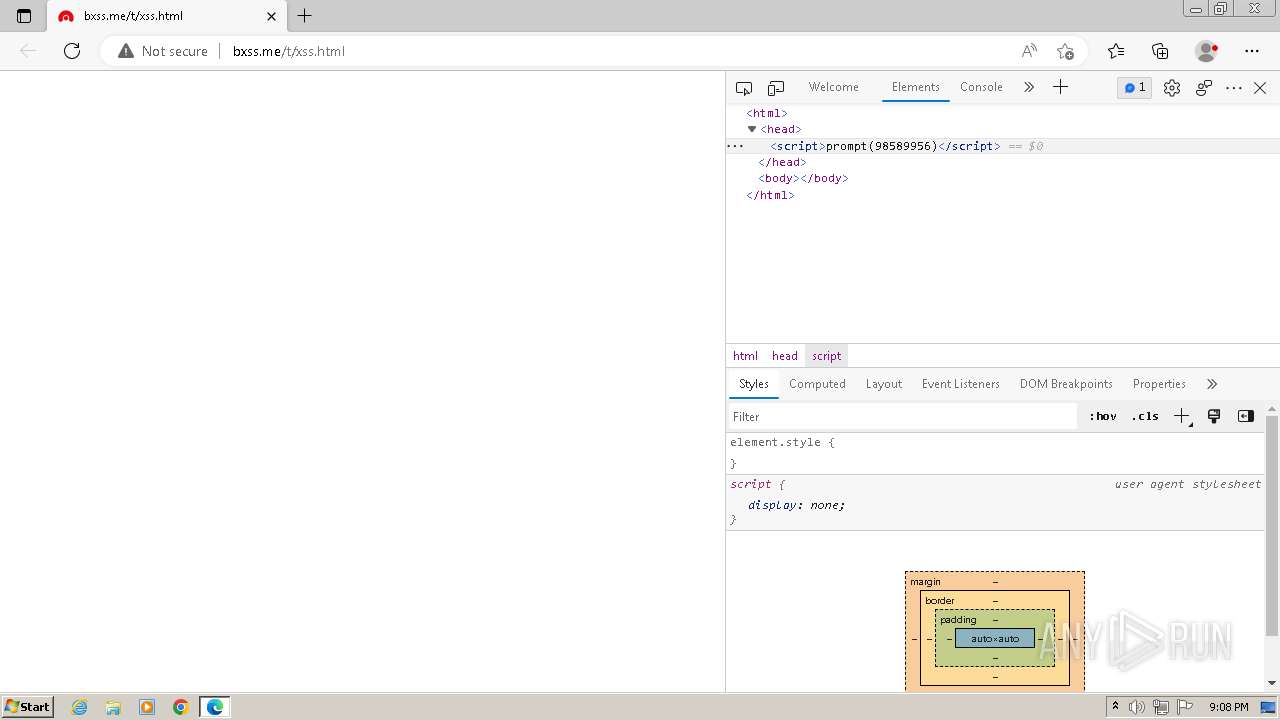The height and width of the screenshot is (720, 1280).
Task: Focus the styles Filter input
Action: (x=903, y=416)
